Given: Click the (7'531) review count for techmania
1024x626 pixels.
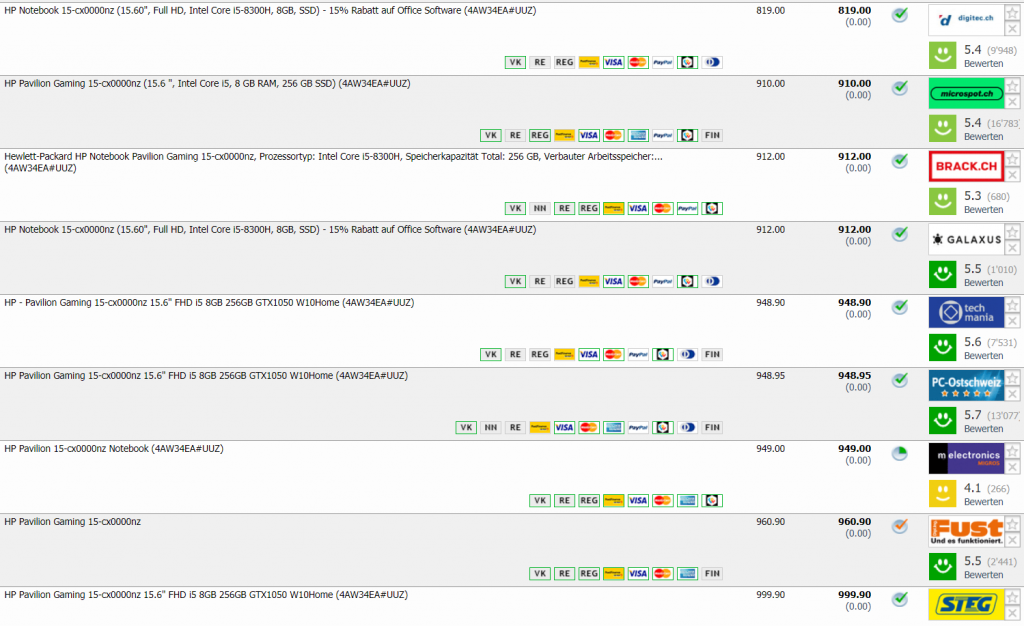Looking at the screenshot, I should 1002,343.
